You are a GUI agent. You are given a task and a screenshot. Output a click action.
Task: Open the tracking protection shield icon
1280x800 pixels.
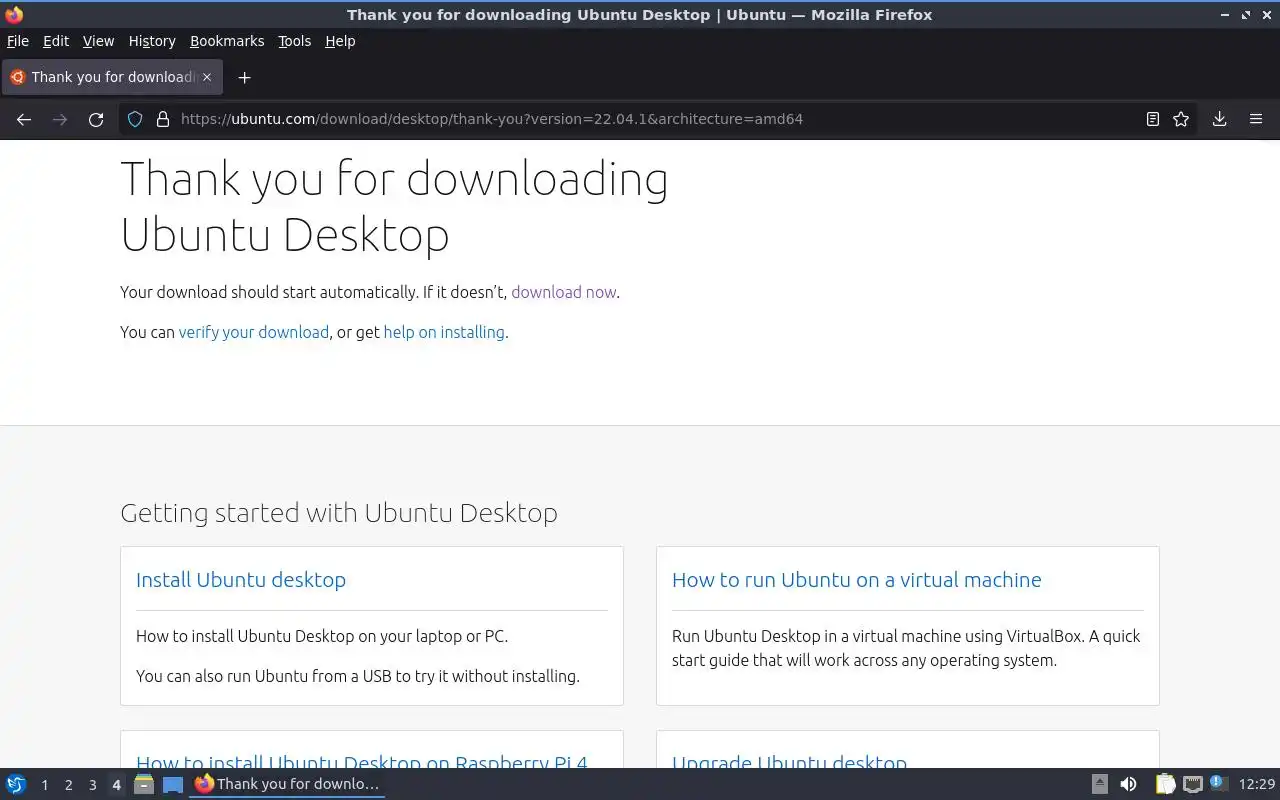coord(135,119)
